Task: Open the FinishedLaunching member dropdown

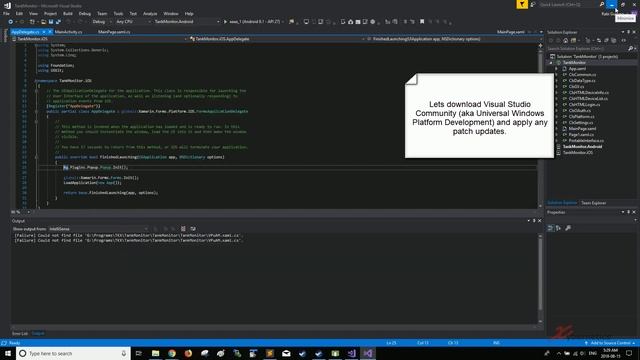Action: pos(454,39)
